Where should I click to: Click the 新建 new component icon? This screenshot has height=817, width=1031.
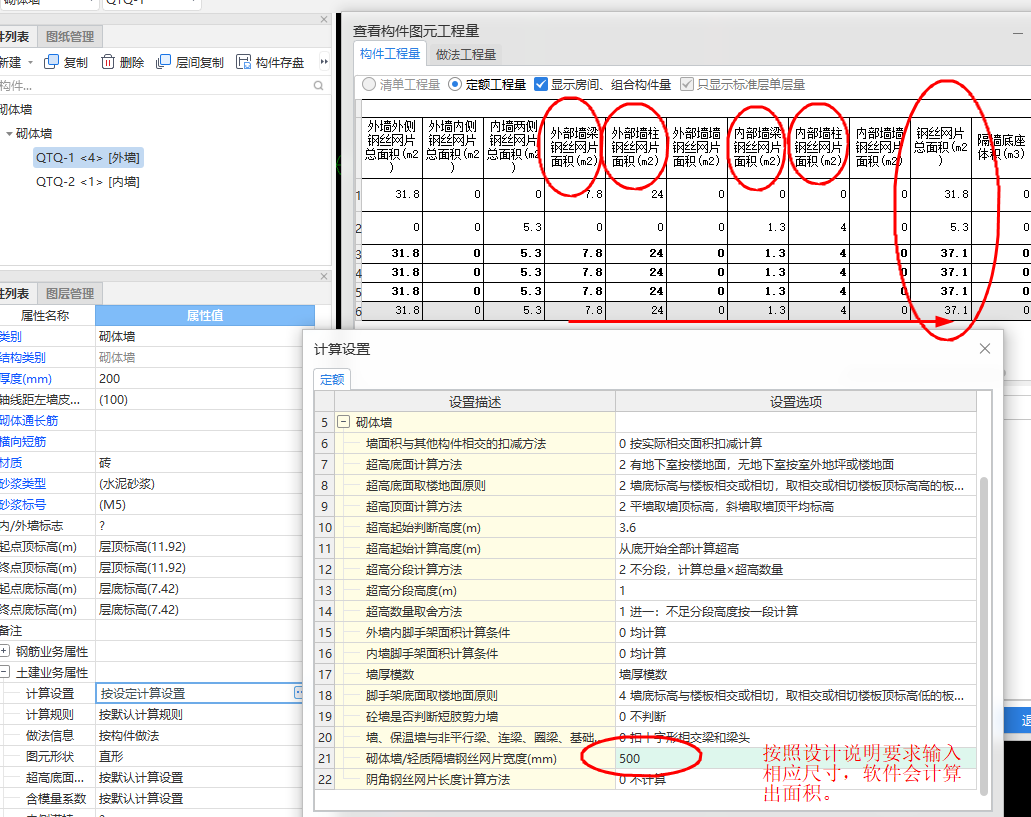coord(10,62)
